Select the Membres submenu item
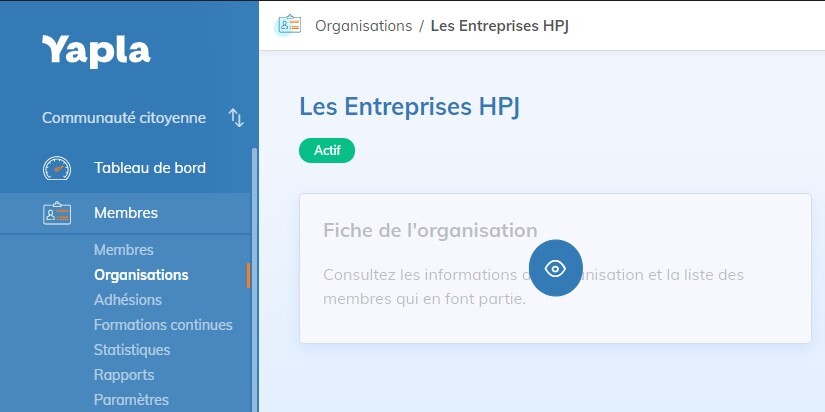Viewport: 825px width, 412px height. tap(123, 250)
